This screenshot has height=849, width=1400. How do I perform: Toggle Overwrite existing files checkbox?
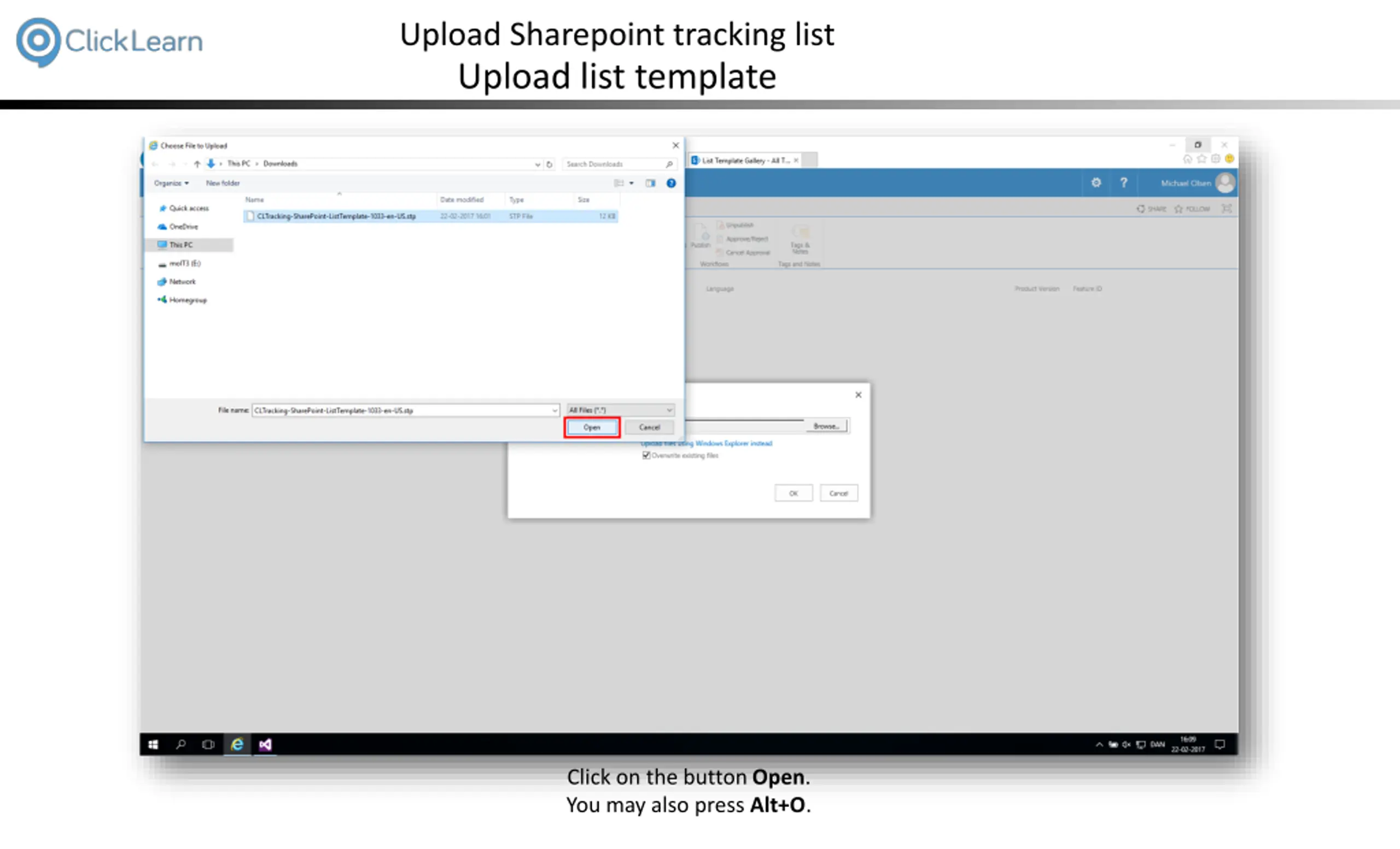pyautogui.click(x=646, y=455)
